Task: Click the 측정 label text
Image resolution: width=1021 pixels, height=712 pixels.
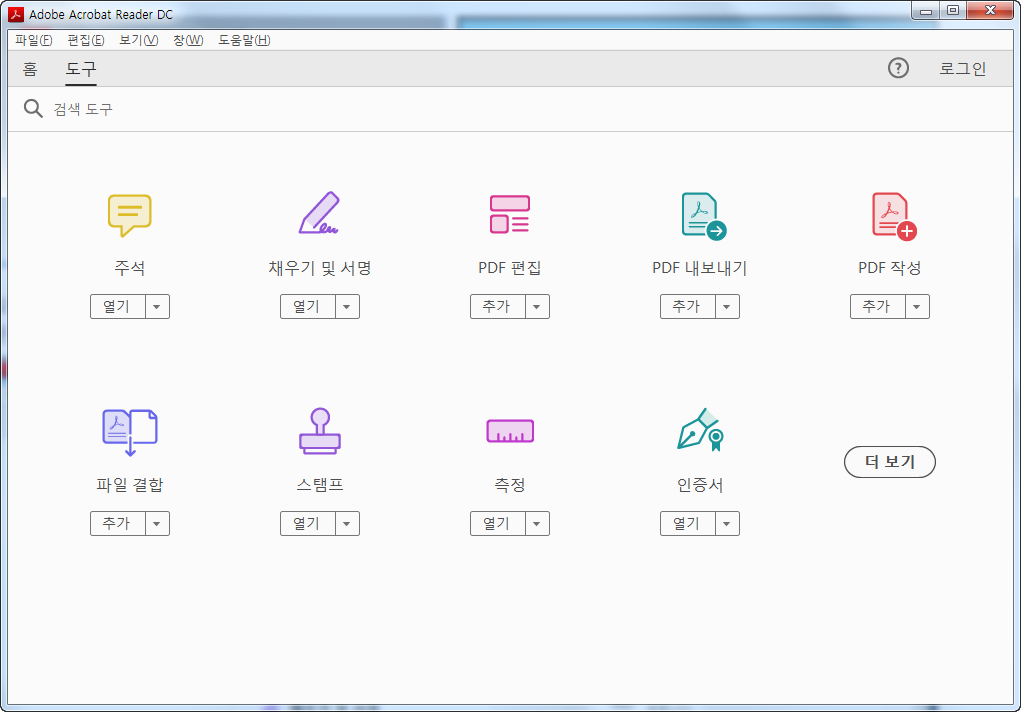Action: 510,485
